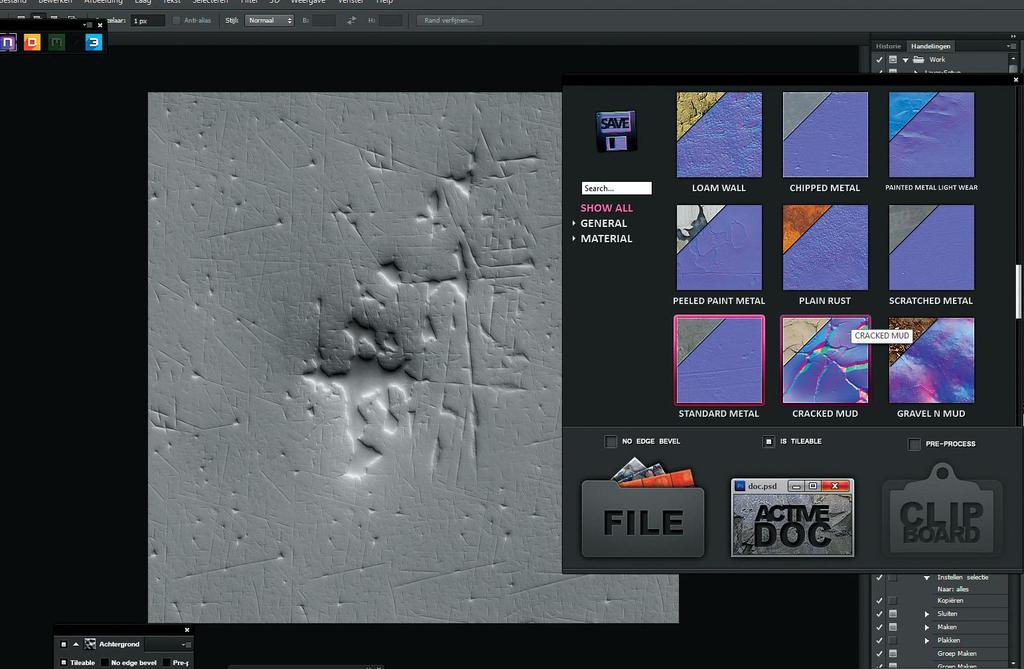Click SHOW ALL in the preset filter
Viewport: 1024px width, 669px height.
pyautogui.click(x=606, y=208)
